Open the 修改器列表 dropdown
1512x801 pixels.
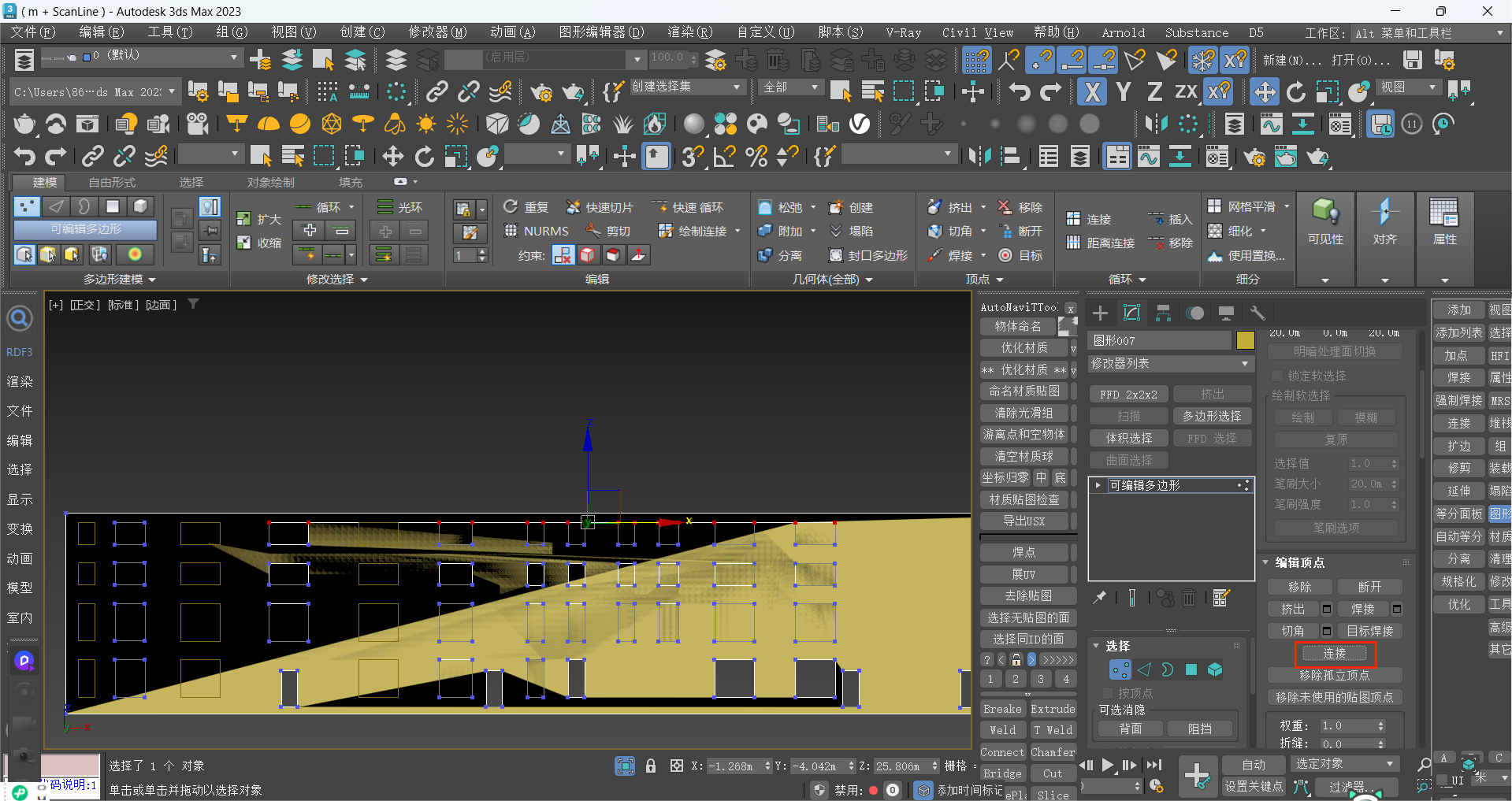[x=1170, y=363]
